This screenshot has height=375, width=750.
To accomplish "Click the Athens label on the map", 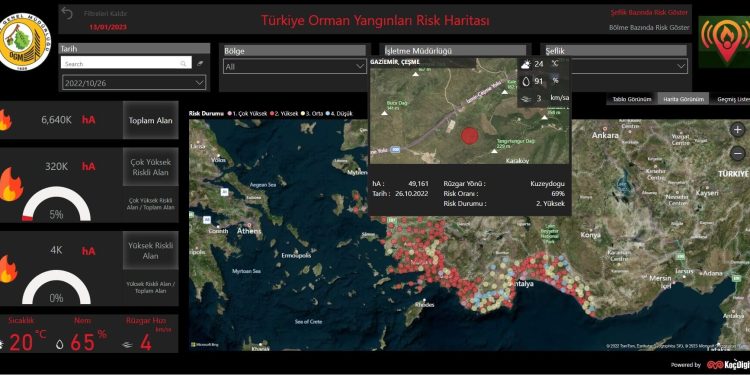I will point(250,232).
